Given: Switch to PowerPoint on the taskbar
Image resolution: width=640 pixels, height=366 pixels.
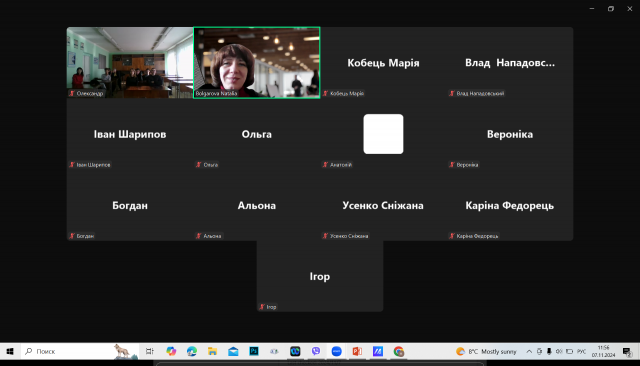Looking at the screenshot, I should (x=357, y=351).
